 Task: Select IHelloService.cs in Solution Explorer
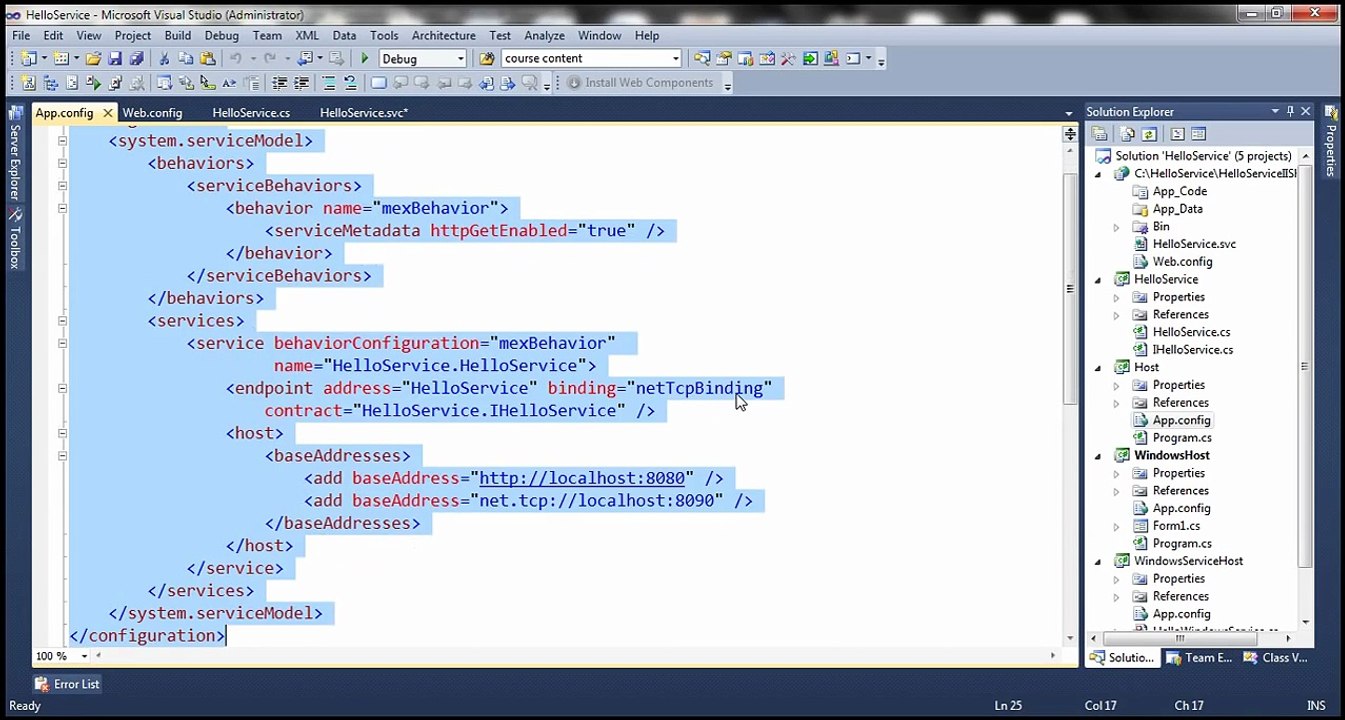click(1192, 350)
